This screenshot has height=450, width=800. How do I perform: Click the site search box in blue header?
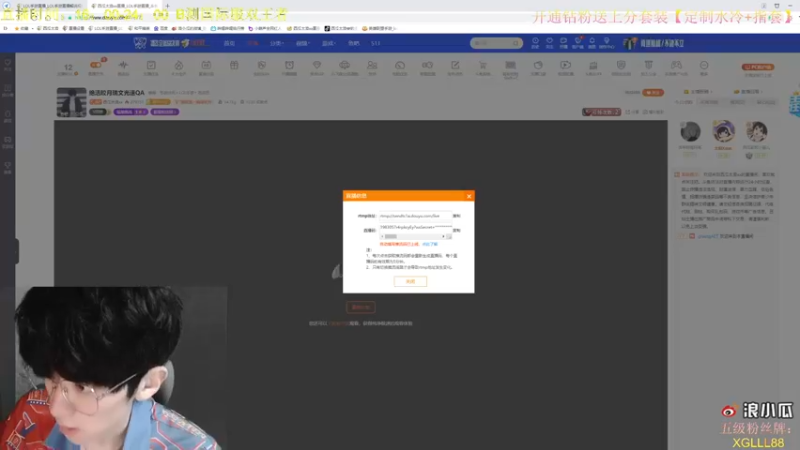click(496, 43)
